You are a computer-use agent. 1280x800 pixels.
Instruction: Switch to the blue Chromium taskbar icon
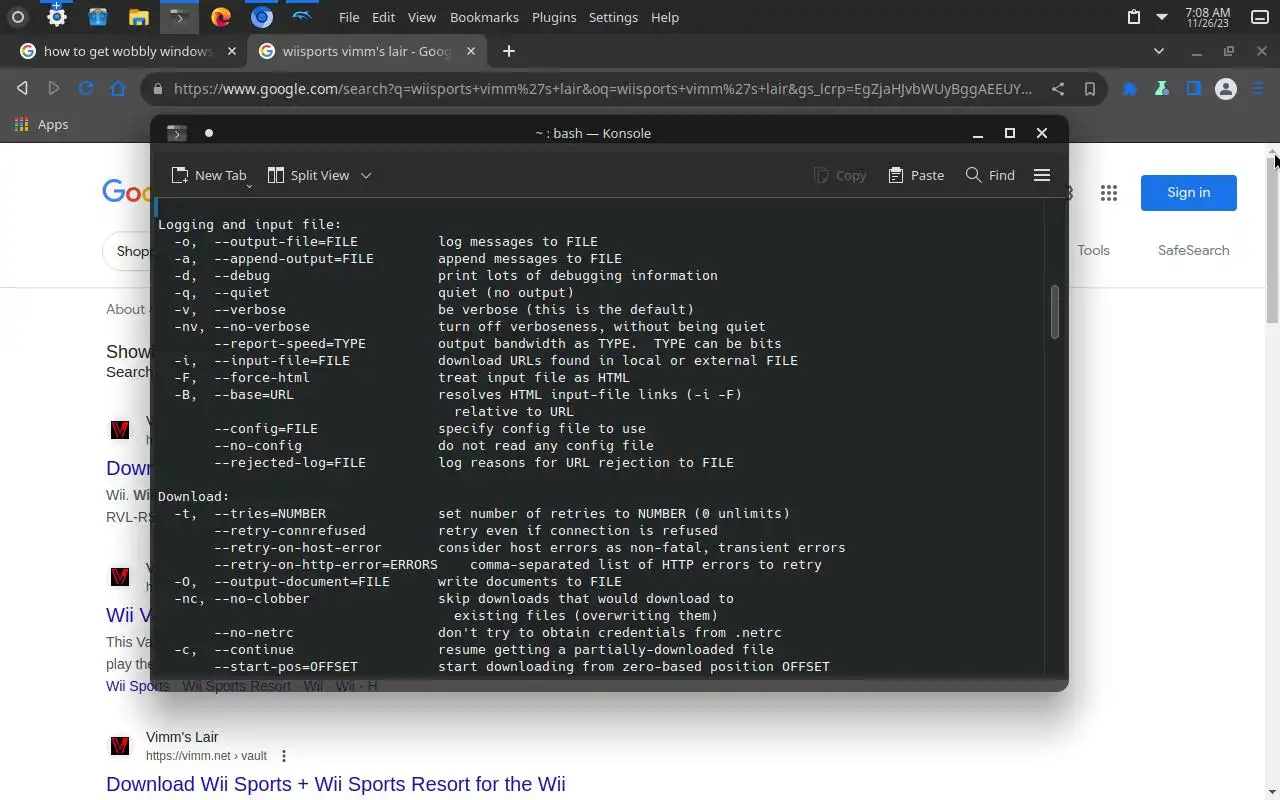pyautogui.click(x=262, y=17)
